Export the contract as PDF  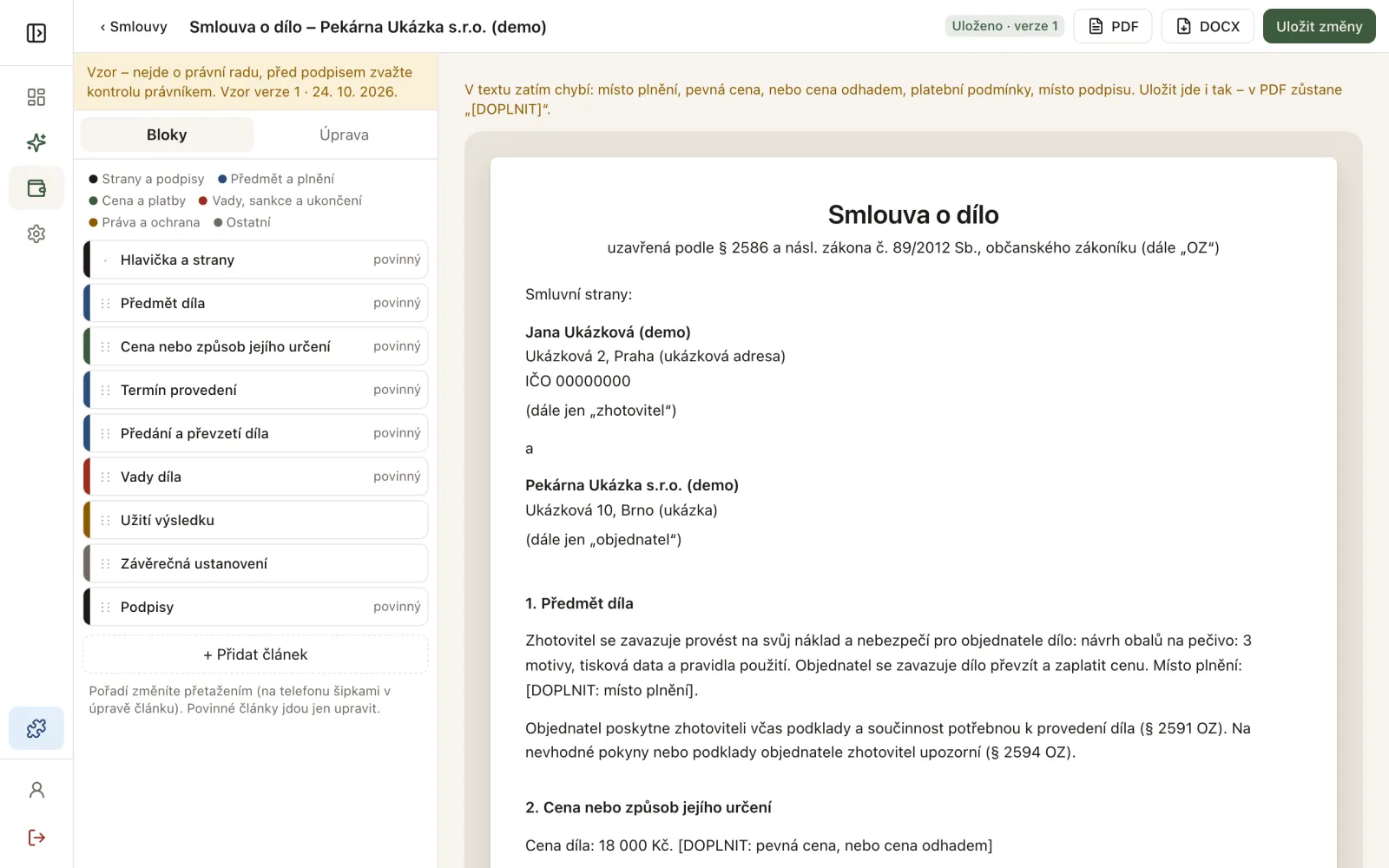tap(1113, 26)
